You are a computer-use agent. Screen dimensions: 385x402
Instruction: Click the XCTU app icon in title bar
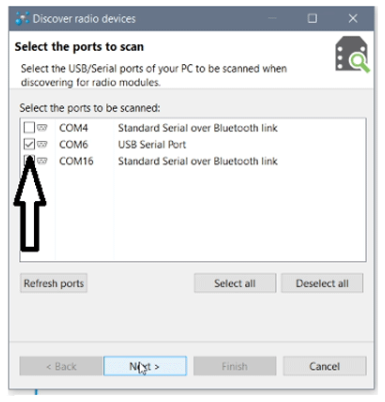pyautogui.click(x=22, y=19)
